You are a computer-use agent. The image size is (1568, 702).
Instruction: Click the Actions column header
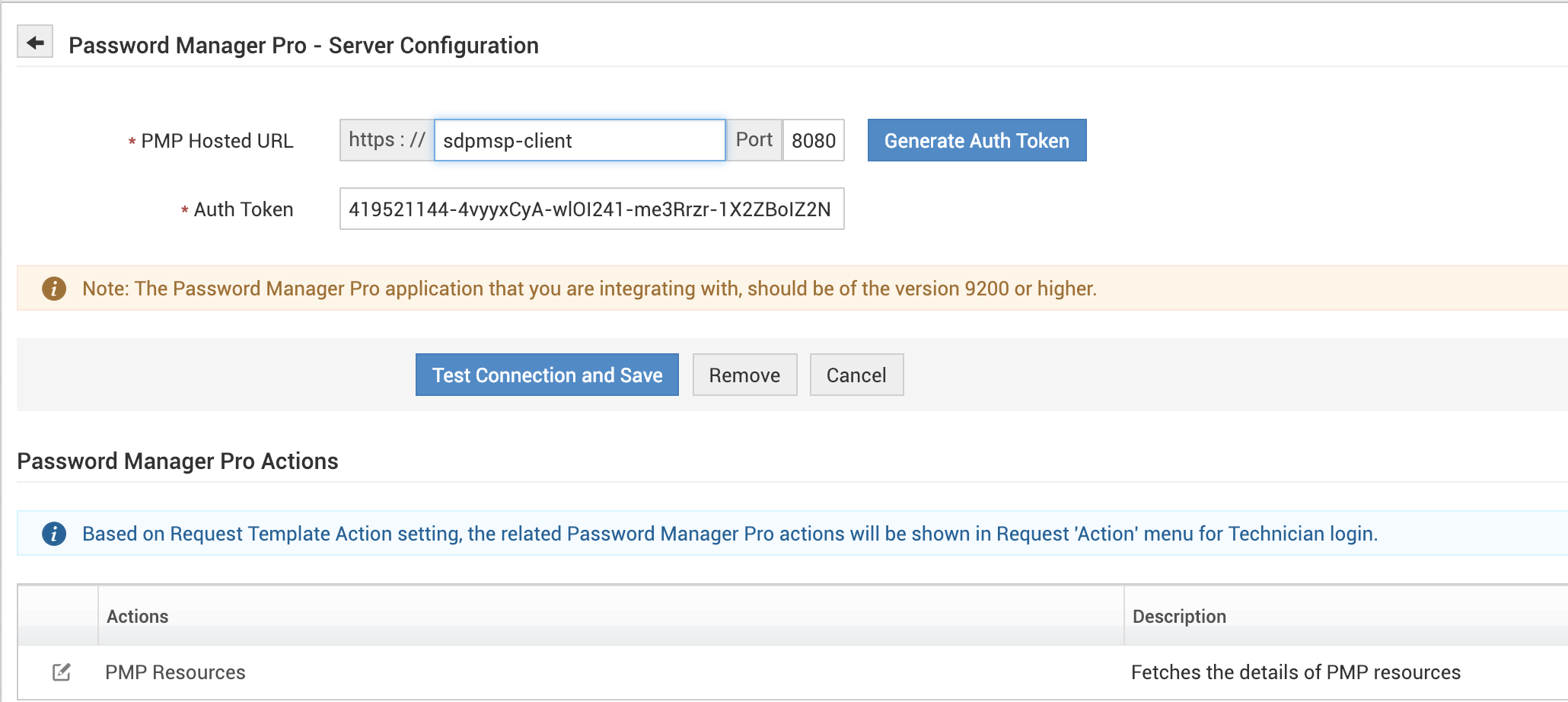pyautogui.click(x=138, y=616)
